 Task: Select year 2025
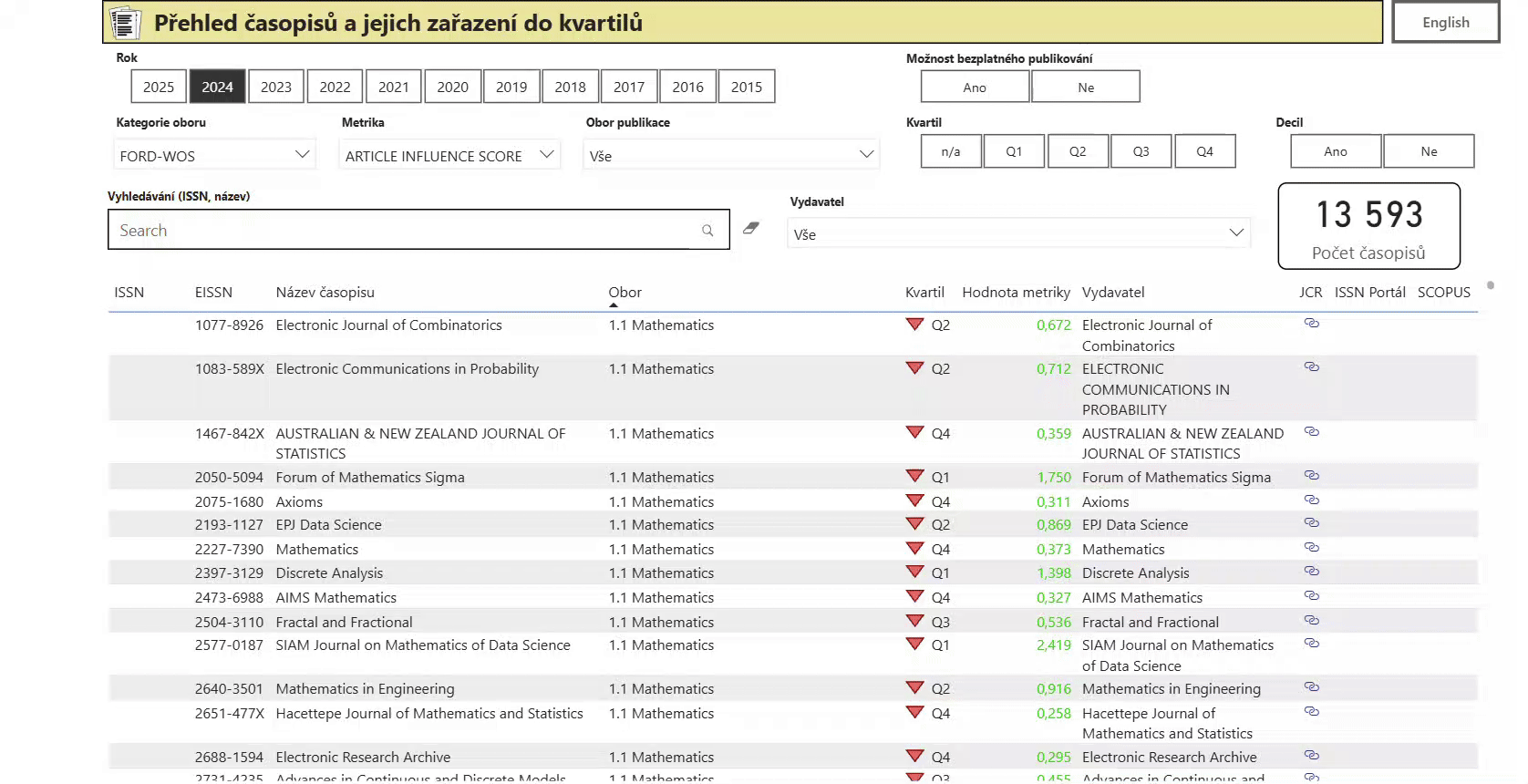[159, 87]
